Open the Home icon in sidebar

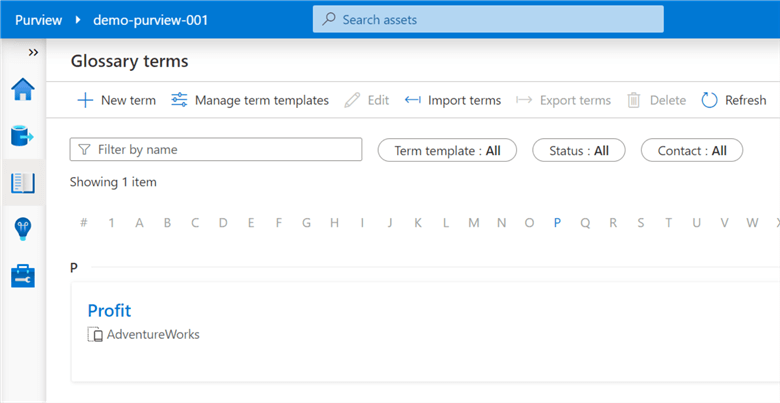(22, 90)
